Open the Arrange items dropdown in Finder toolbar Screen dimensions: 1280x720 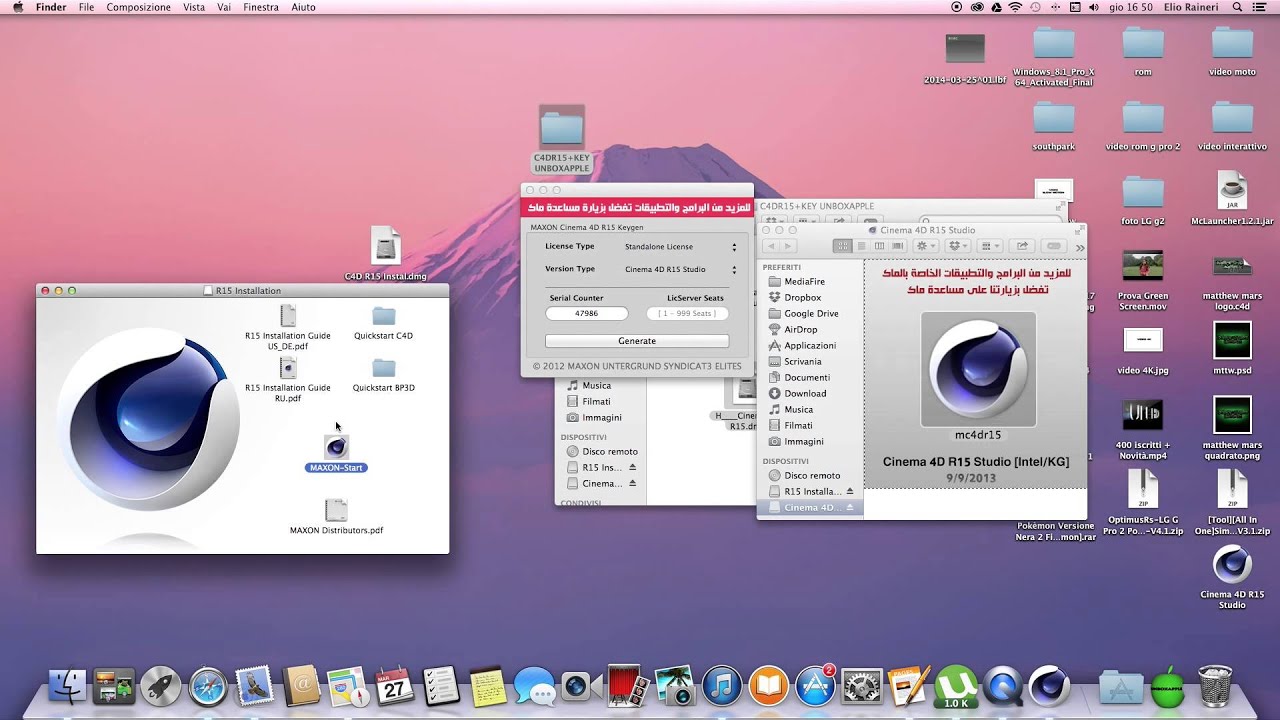click(990, 246)
